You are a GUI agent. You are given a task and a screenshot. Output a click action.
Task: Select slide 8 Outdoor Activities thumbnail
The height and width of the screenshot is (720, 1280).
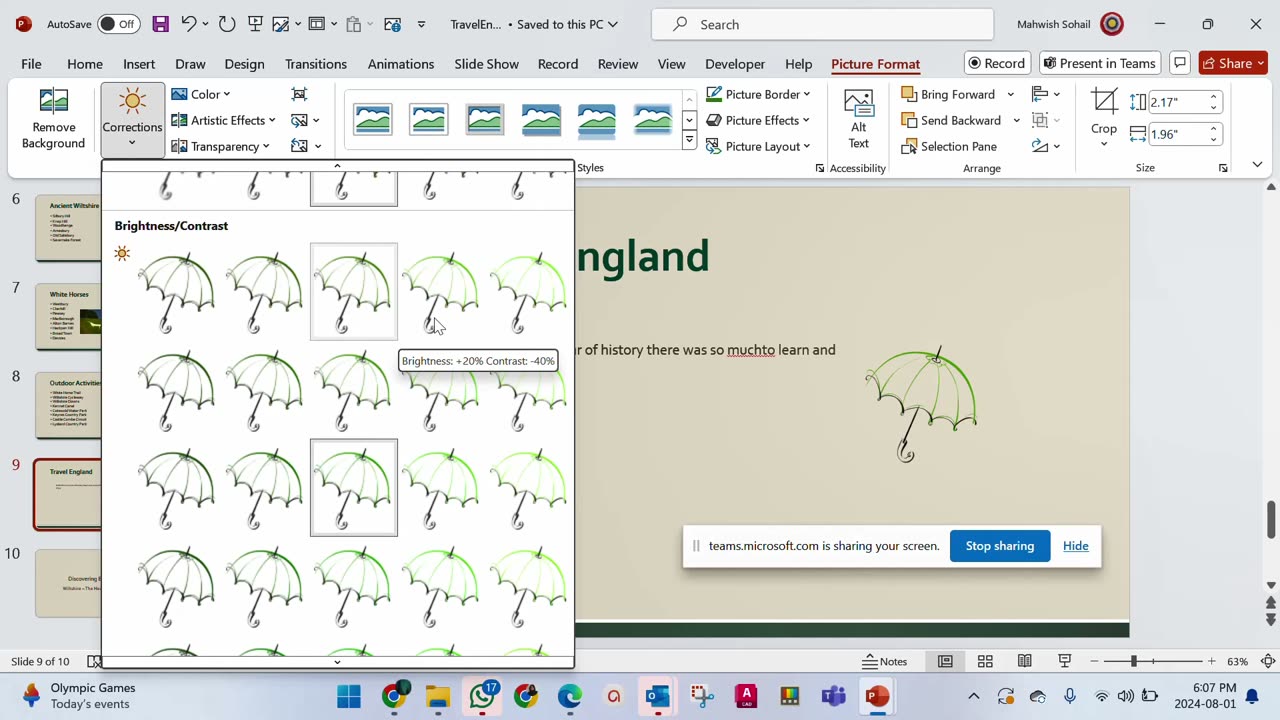point(69,406)
